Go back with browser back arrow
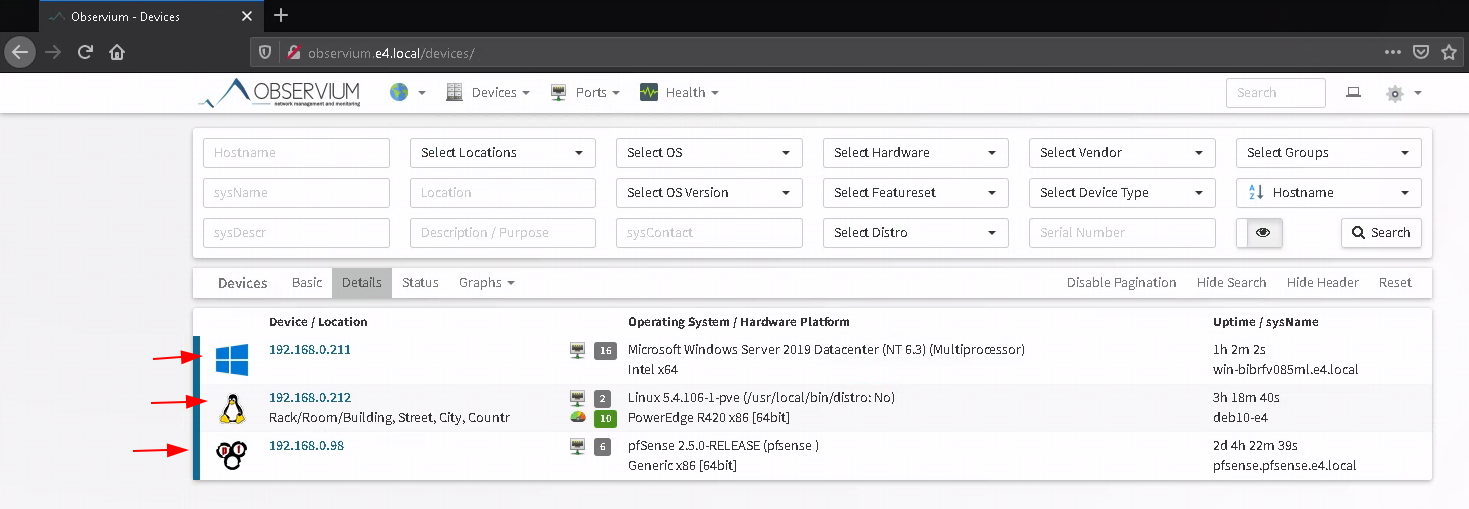The image size is (1469, 509). (21, 52)
